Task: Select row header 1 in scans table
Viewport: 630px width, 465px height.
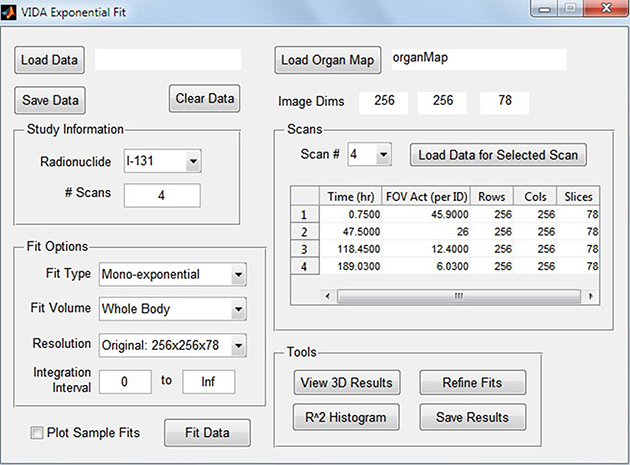Action: 305,215
